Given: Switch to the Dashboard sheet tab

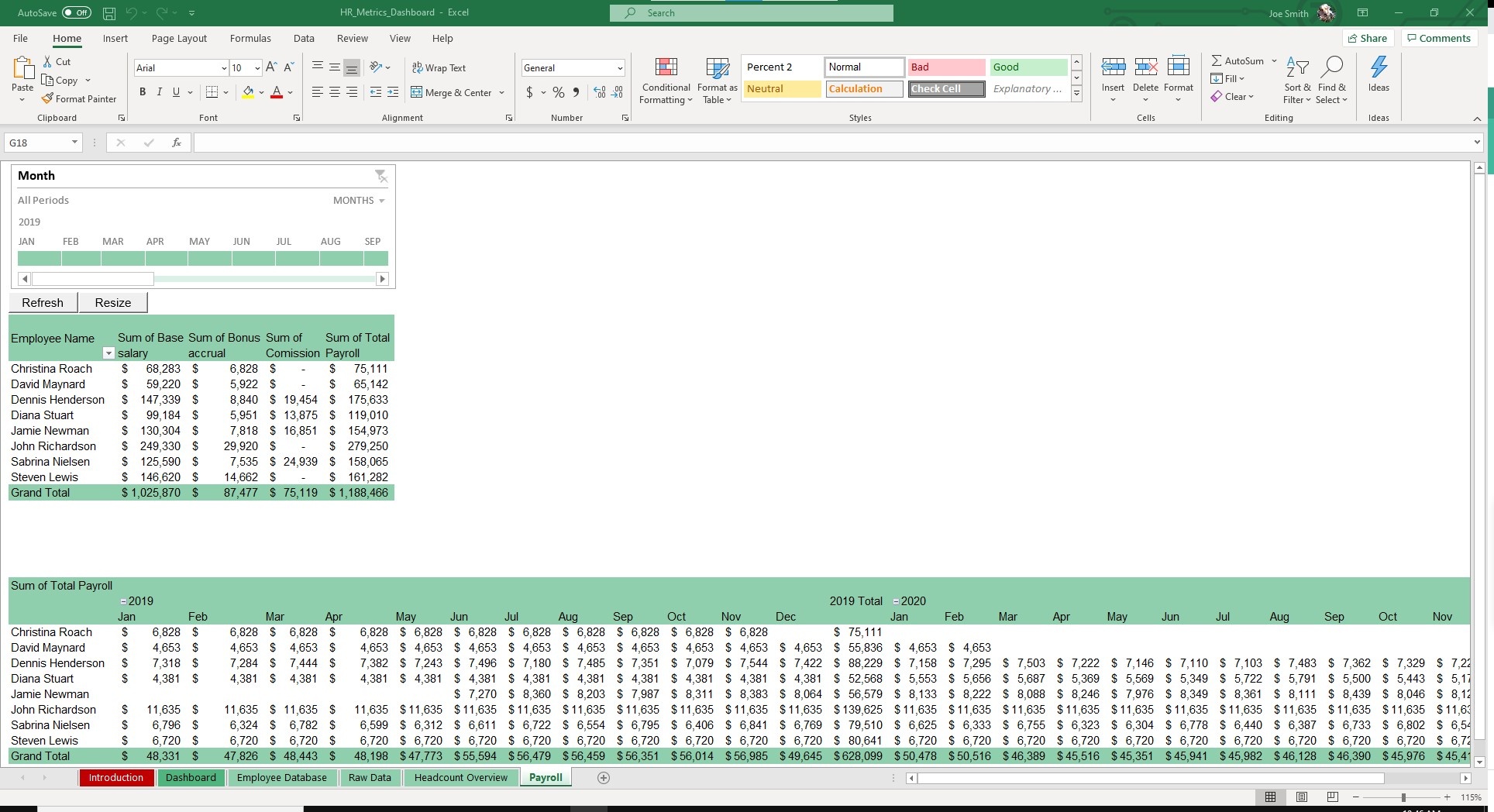Looking at the screenshot, I should 191,778.
